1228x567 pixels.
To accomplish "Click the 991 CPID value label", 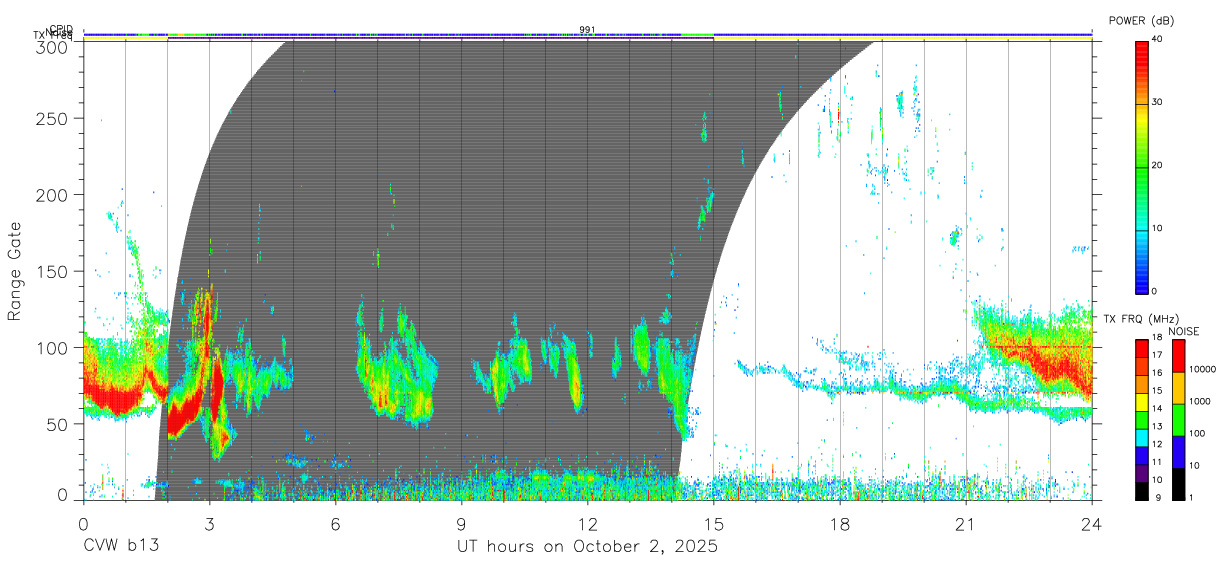I will pyautogui.click(x=587, y=29).
